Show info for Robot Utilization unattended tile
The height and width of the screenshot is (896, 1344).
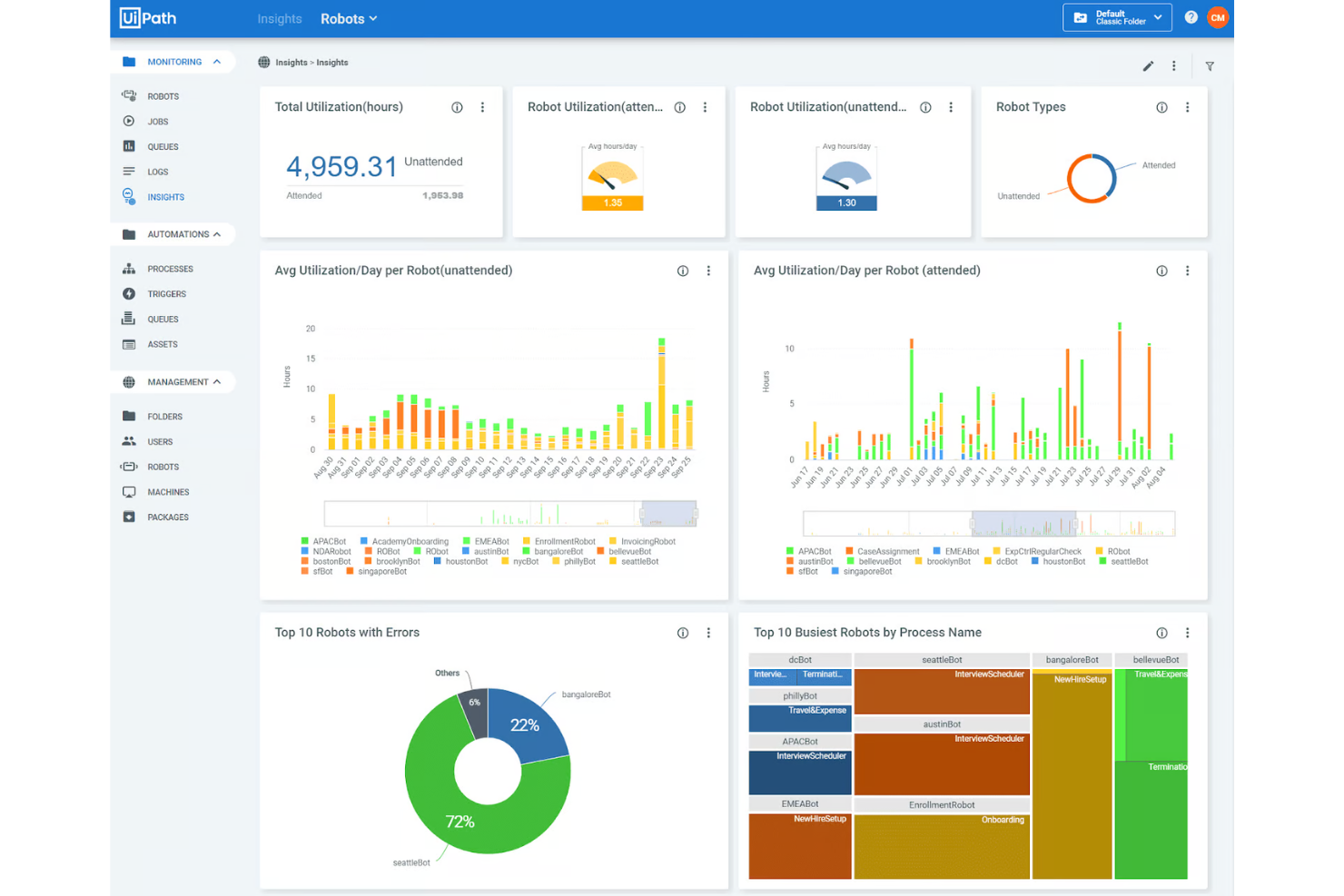925,107
